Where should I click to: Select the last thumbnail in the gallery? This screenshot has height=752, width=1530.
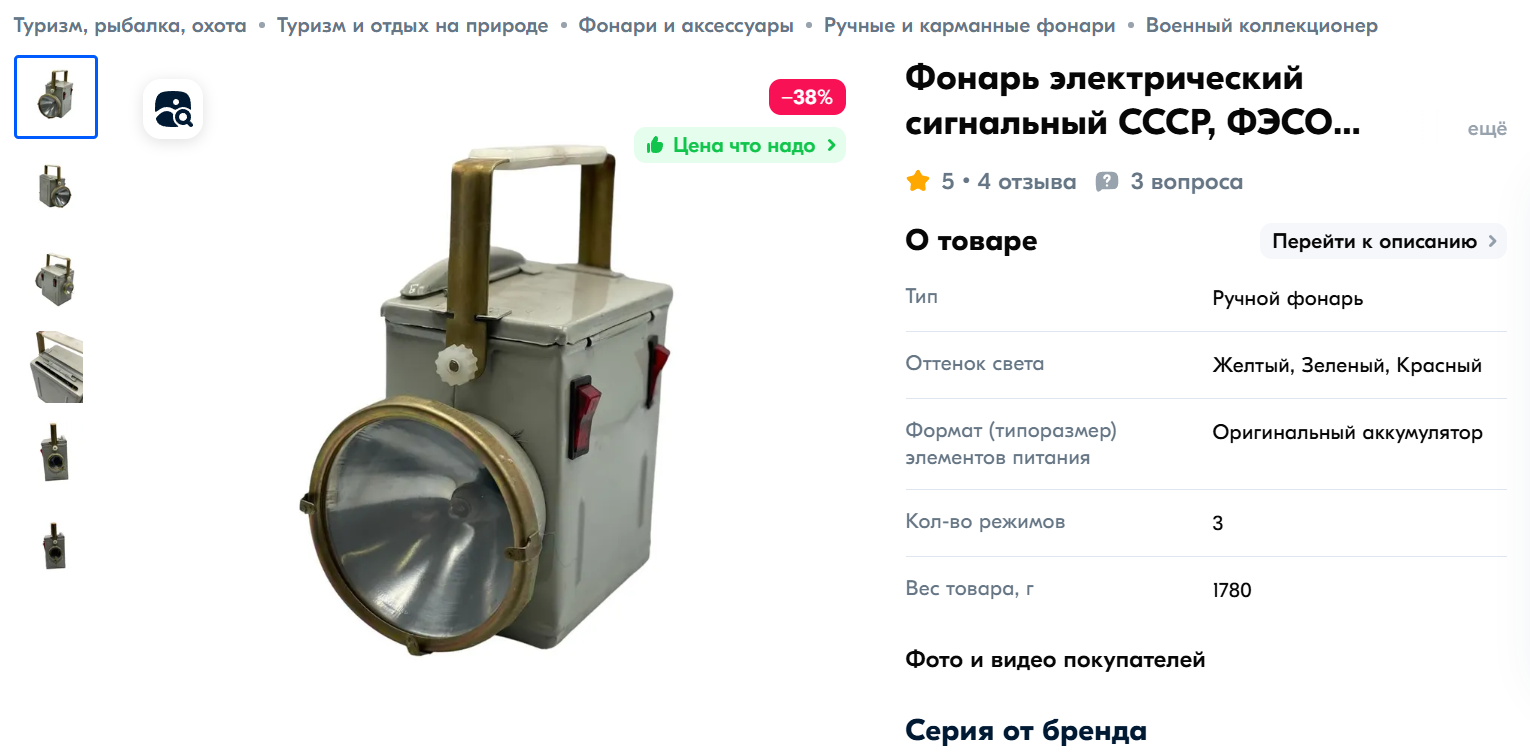point(56,544)
